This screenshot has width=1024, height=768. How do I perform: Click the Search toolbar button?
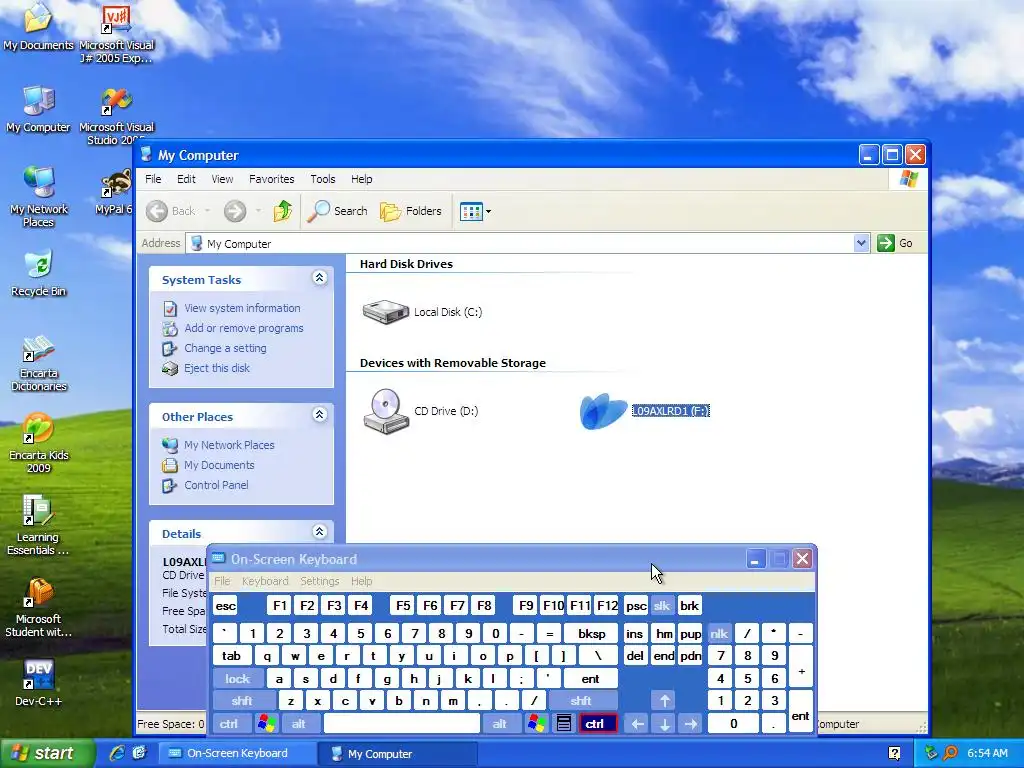click(x=337, y=211)
